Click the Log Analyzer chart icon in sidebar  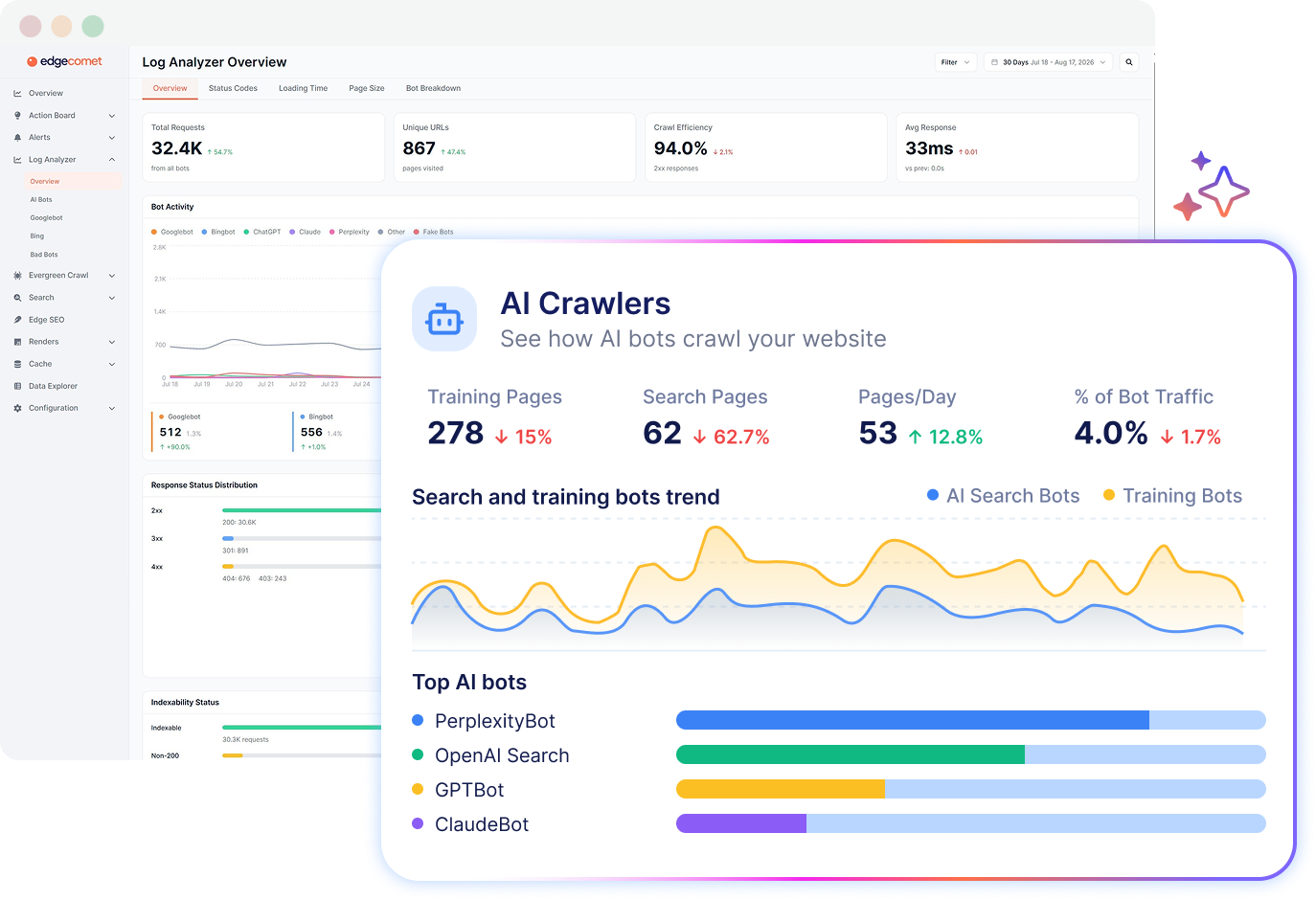tap(17, 160)
